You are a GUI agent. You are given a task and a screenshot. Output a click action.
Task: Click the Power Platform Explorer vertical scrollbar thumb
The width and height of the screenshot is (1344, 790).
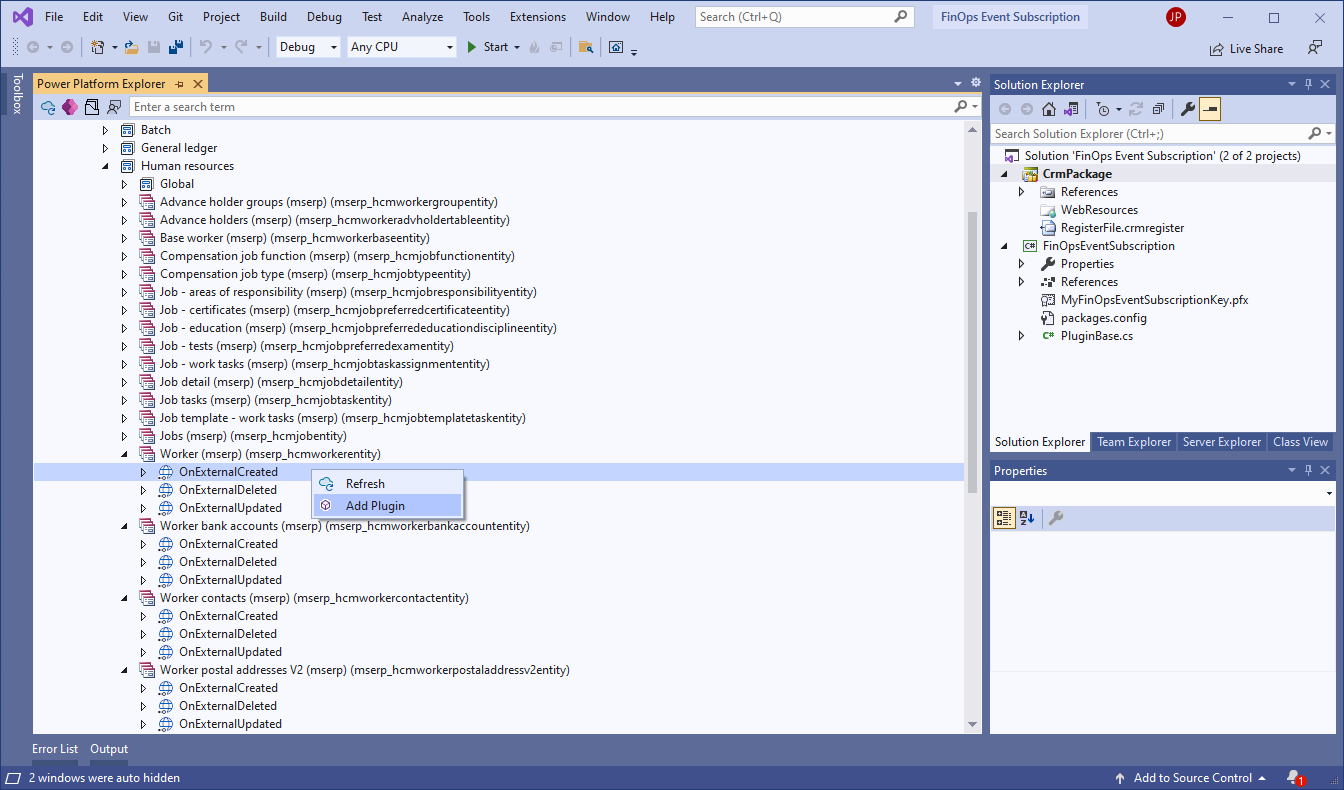point(973,352)
